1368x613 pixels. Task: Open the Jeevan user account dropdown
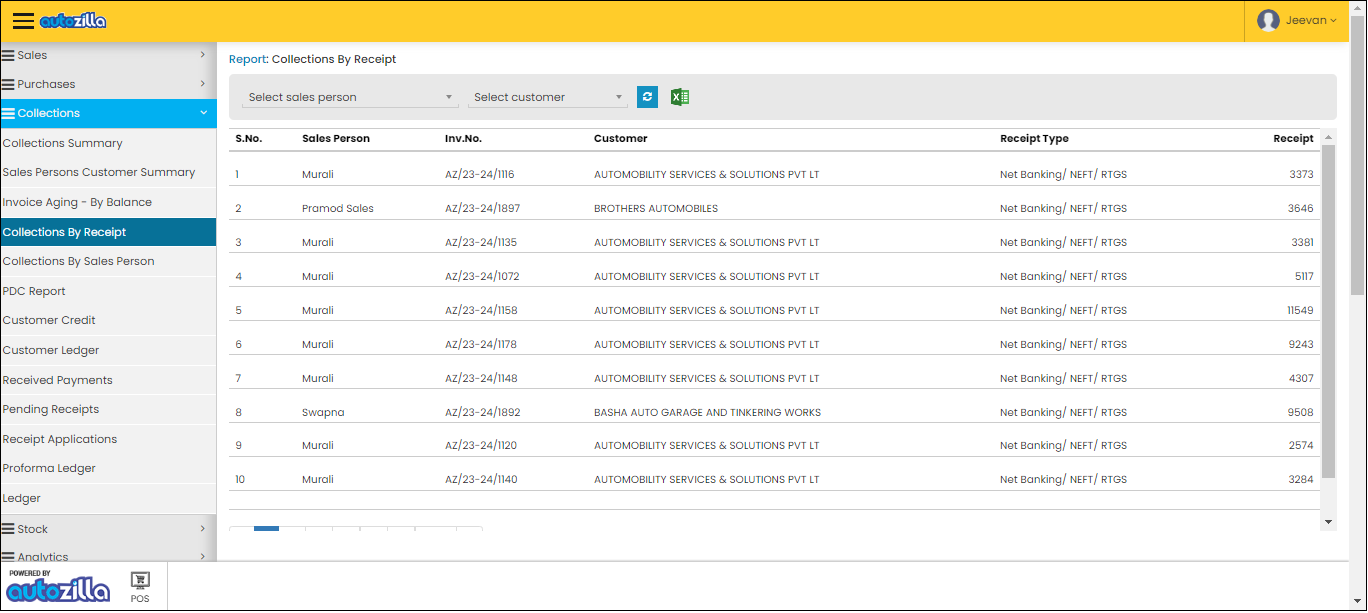pos(1297,21)
